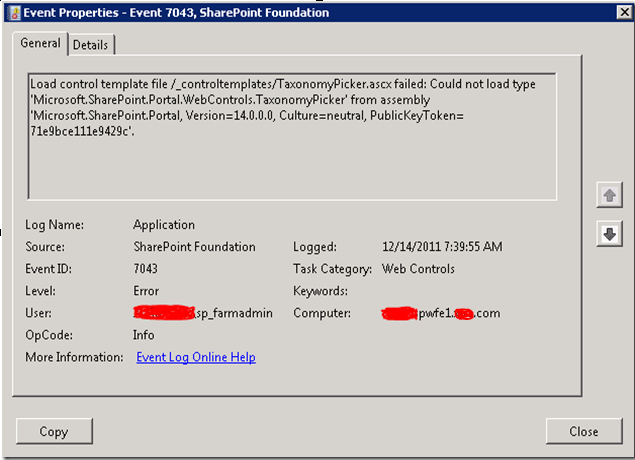
Task: Go to the next event with the down arrow
Action: pyautogui.click(x=609, y=234)
